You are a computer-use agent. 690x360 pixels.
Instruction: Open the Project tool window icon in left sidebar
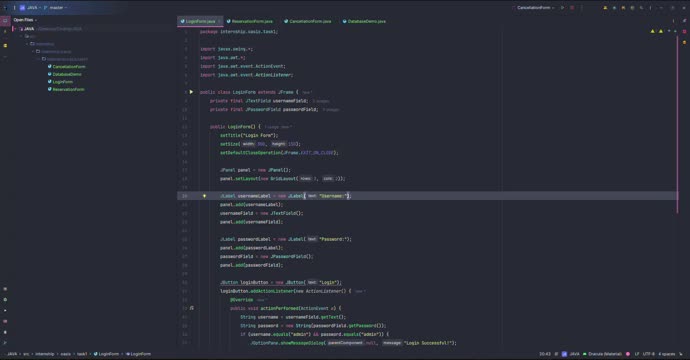tap(5, 20)
